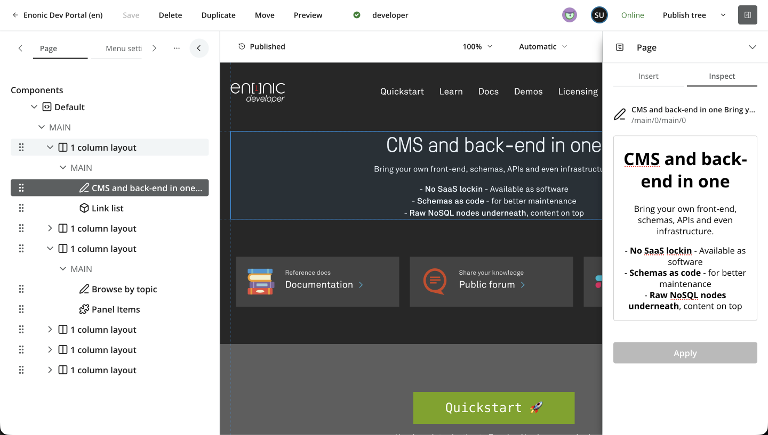Select the CMS and back-end in one tree item
Screen dimensions: 768x435
[x=110, y=188]
